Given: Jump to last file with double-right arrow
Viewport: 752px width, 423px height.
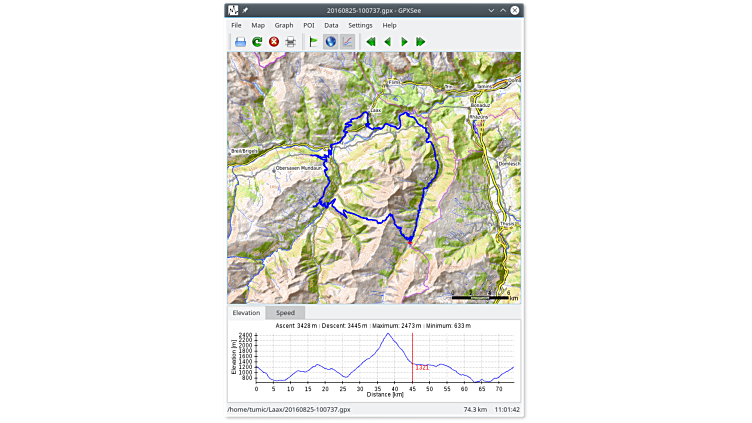Looking at the screenshot, I should 421,42.
